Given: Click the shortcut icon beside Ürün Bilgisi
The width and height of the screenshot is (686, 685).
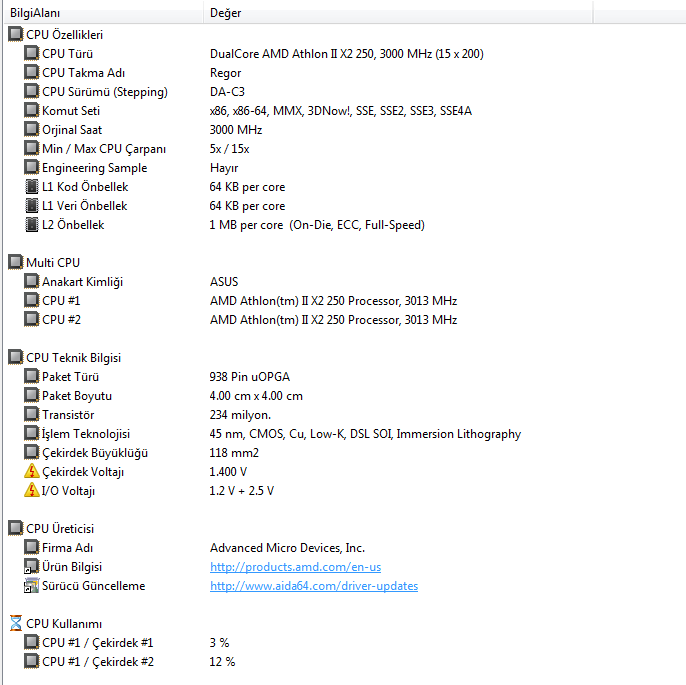Looking at the screenshot, I should 32,566.
